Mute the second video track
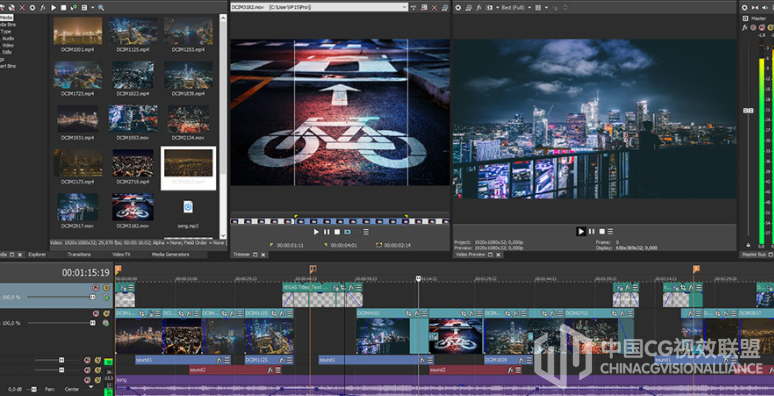774x396 pixels. coord(96,313)
